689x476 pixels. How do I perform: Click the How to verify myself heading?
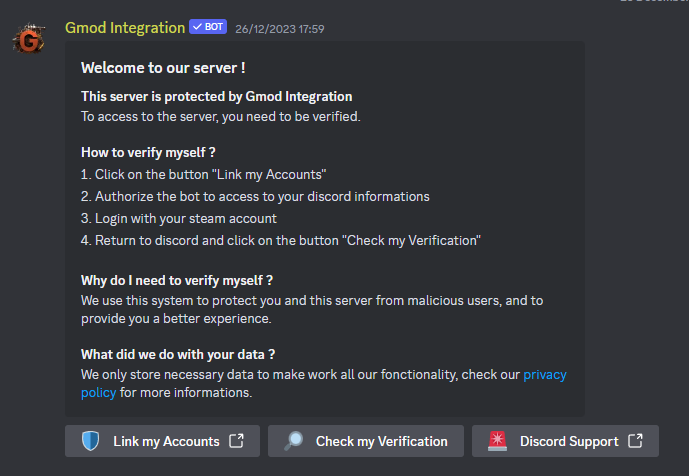click(x=148, y=153)
